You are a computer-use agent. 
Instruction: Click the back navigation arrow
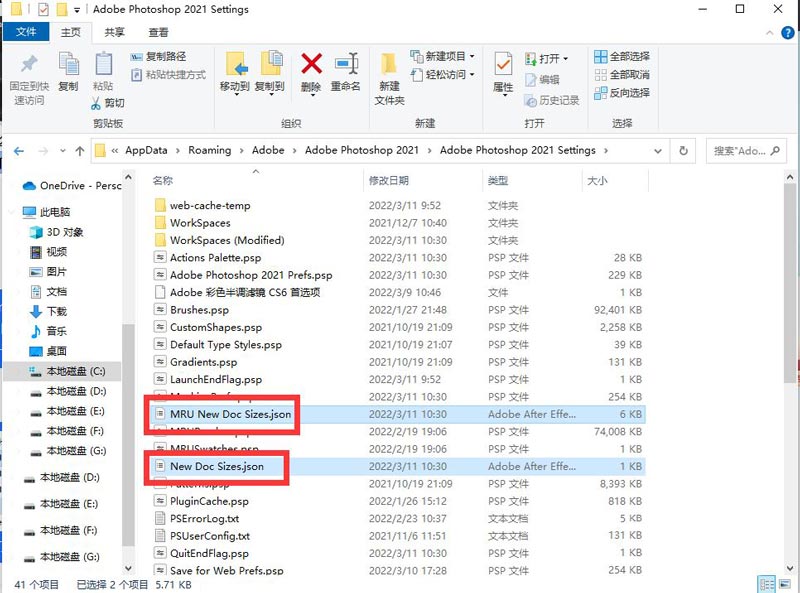(x=19, y=151)
